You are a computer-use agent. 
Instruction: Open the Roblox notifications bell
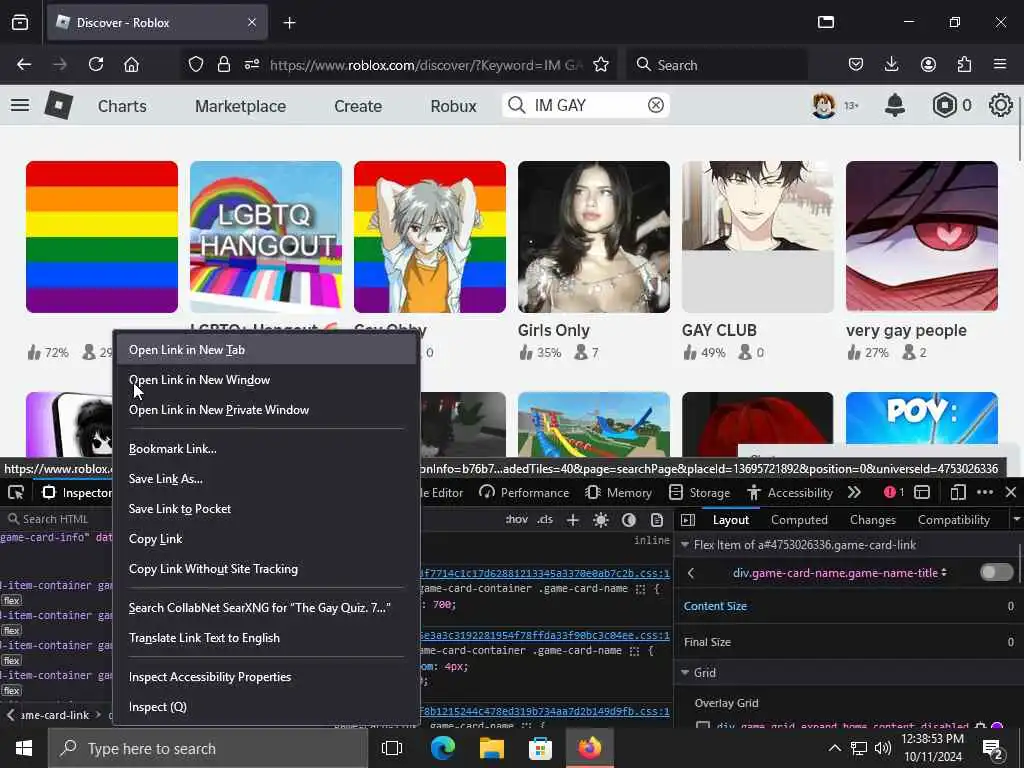pyautogui.click(x=895, y=105)
